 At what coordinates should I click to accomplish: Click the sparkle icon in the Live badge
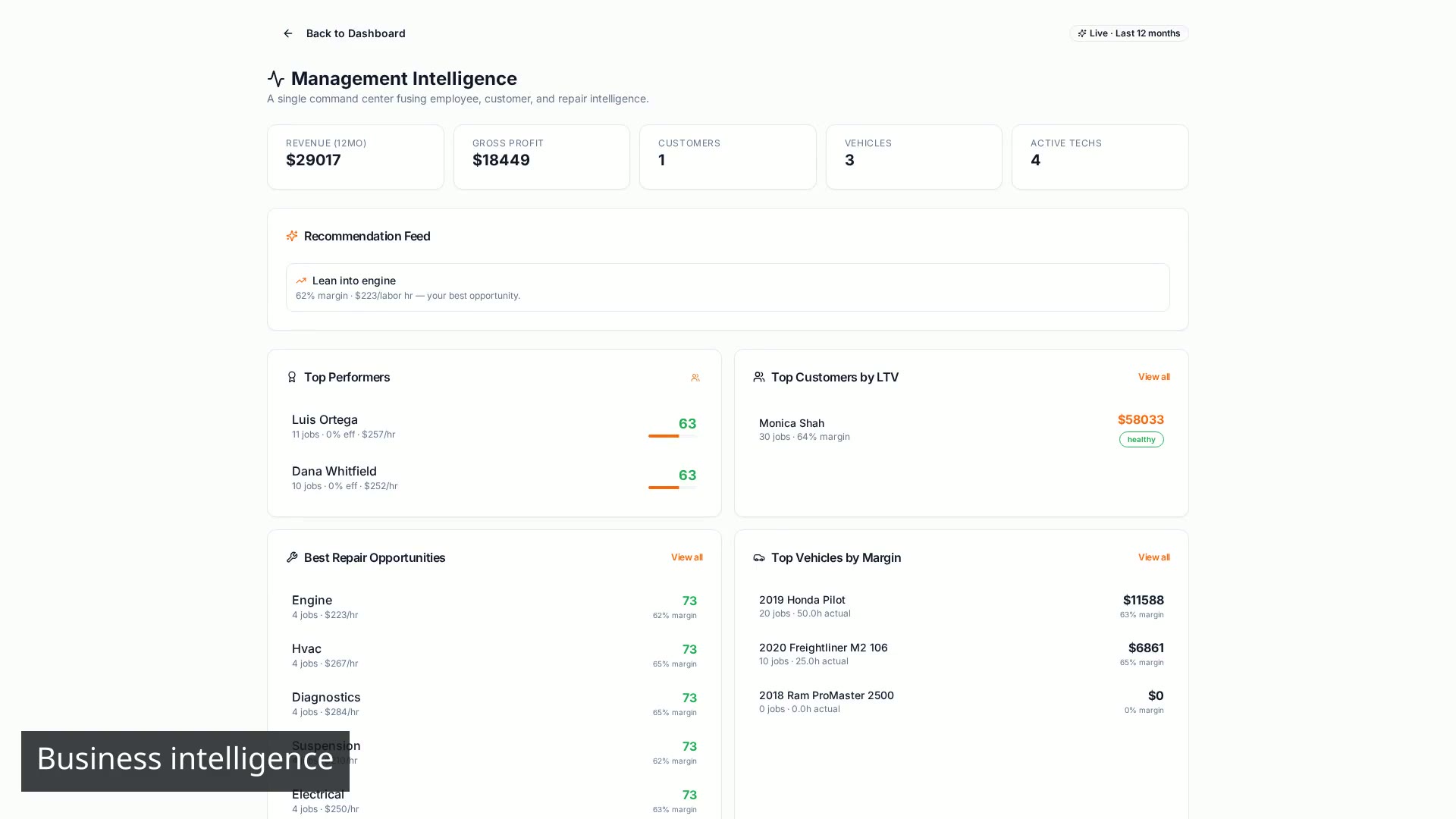coord(1082,33)
